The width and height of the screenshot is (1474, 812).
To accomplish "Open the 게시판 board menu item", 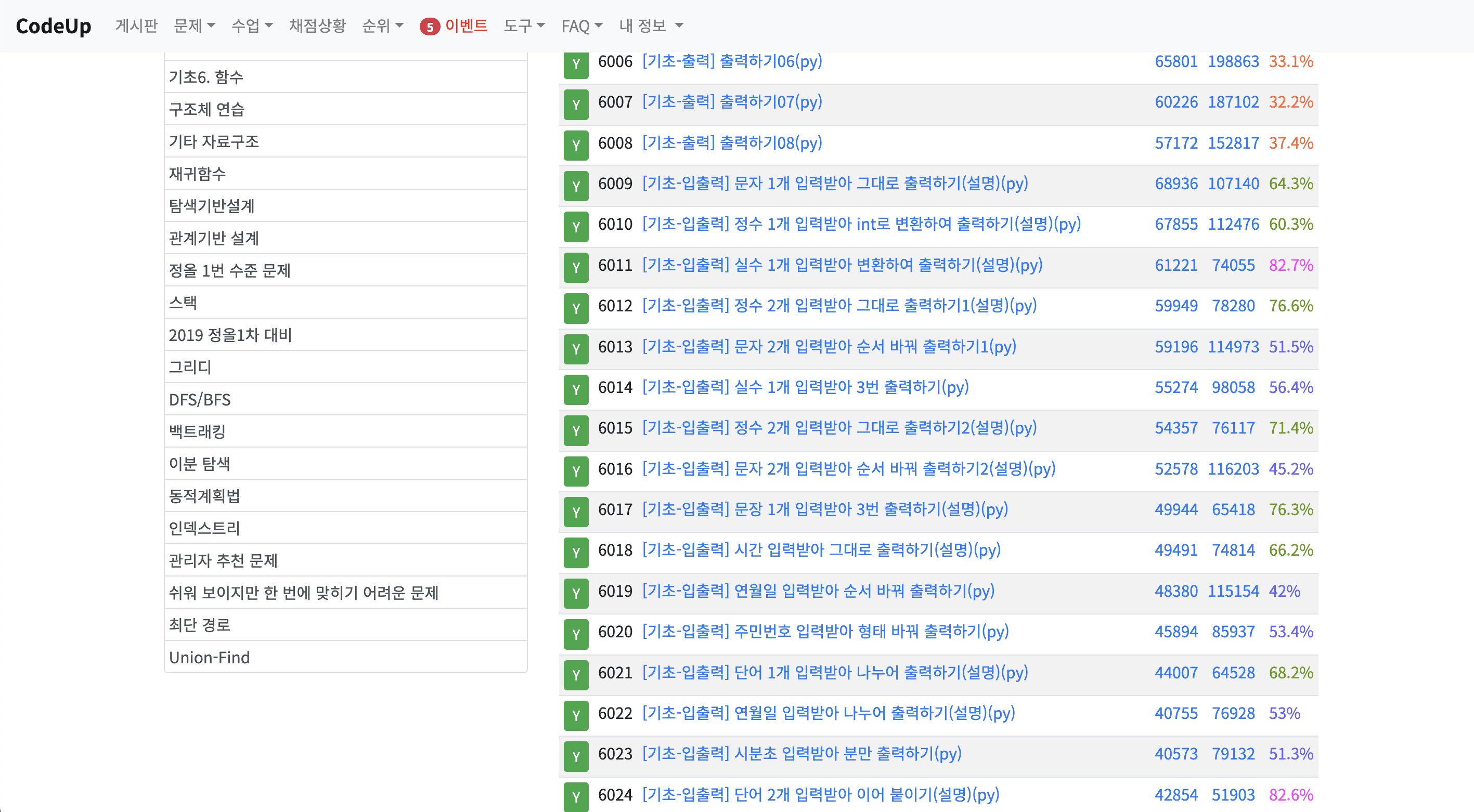I will (136, 26).
